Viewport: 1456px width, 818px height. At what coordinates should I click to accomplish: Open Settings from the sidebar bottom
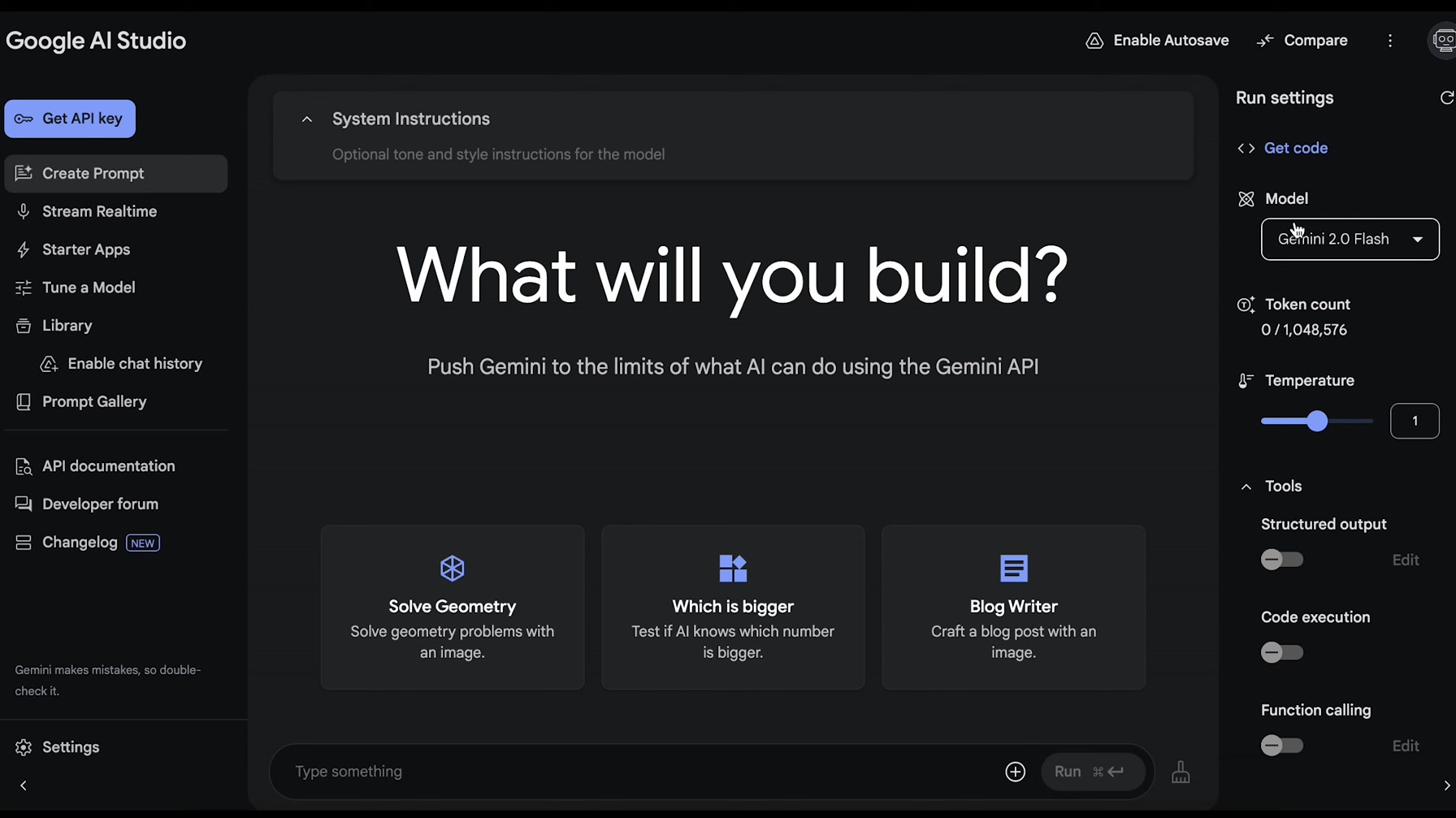coord(58,747)
